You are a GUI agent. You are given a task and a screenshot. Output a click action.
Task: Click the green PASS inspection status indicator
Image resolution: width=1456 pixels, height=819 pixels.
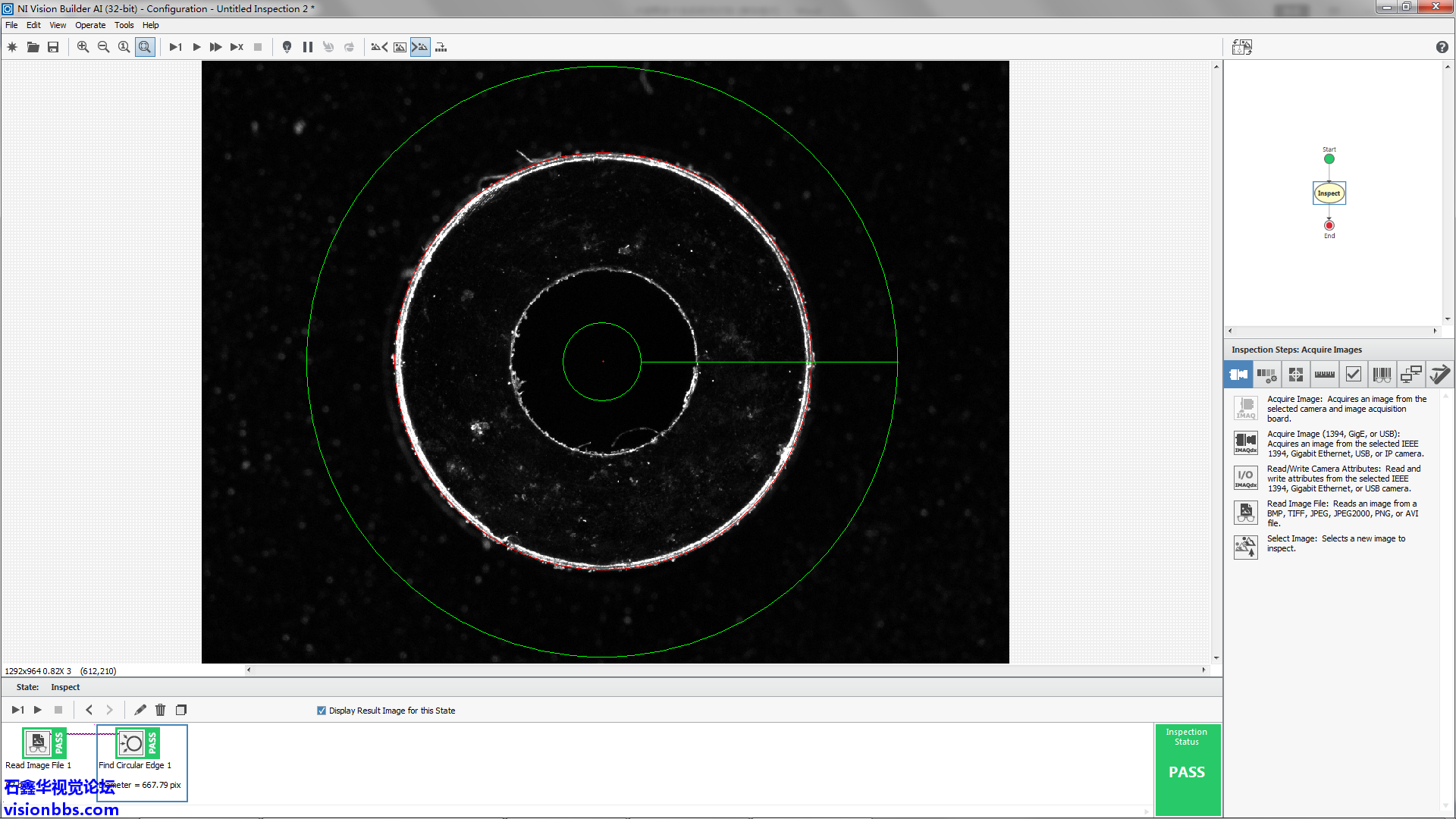pyautogui.click(x=1187, y=771)
